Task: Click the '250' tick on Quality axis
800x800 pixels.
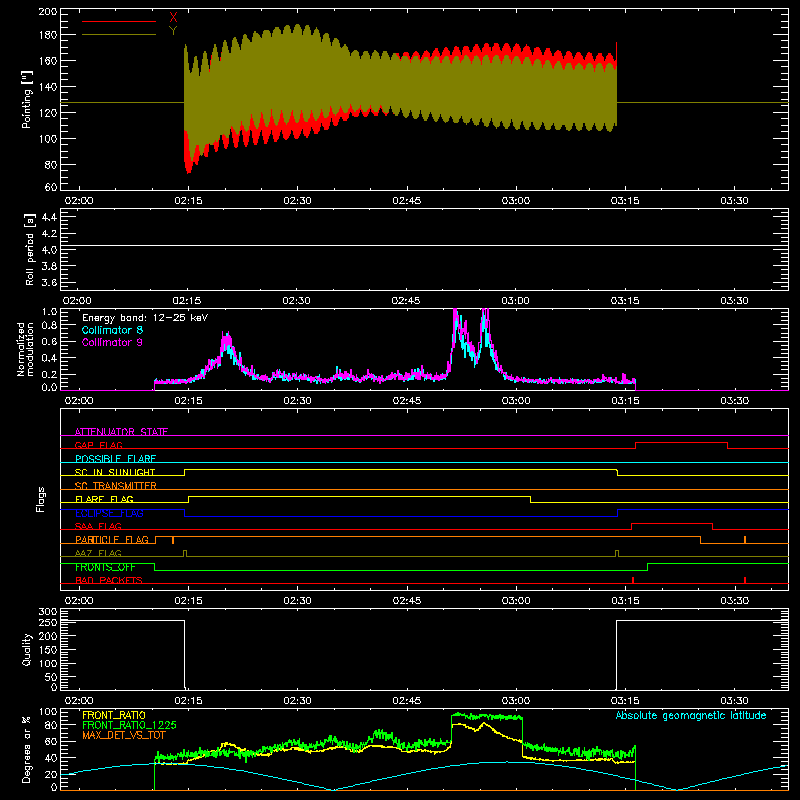Action: pyautogui.click(x=48, y=622)
